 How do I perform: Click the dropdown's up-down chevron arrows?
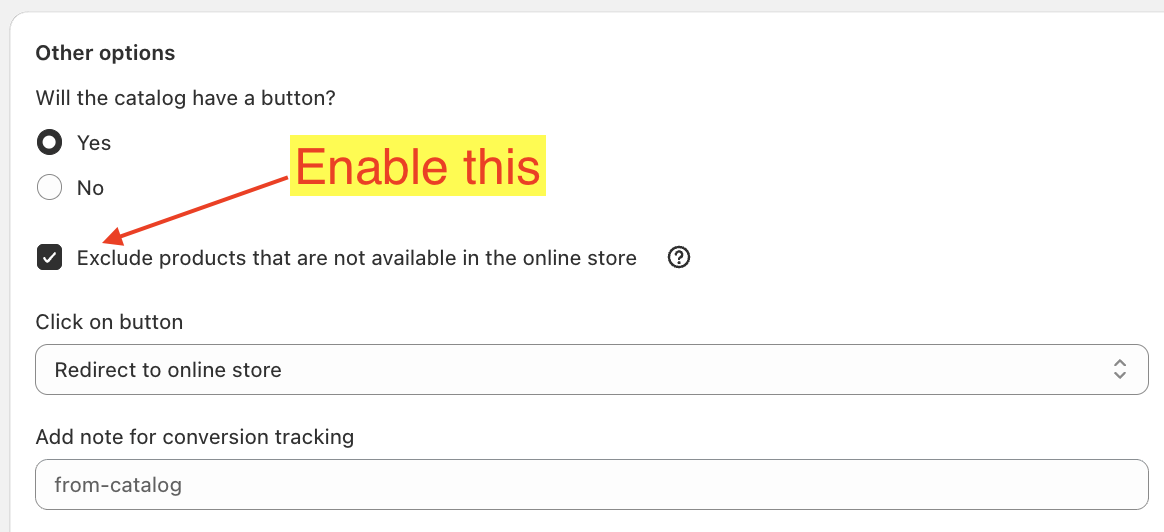(x=1120, y=370)
